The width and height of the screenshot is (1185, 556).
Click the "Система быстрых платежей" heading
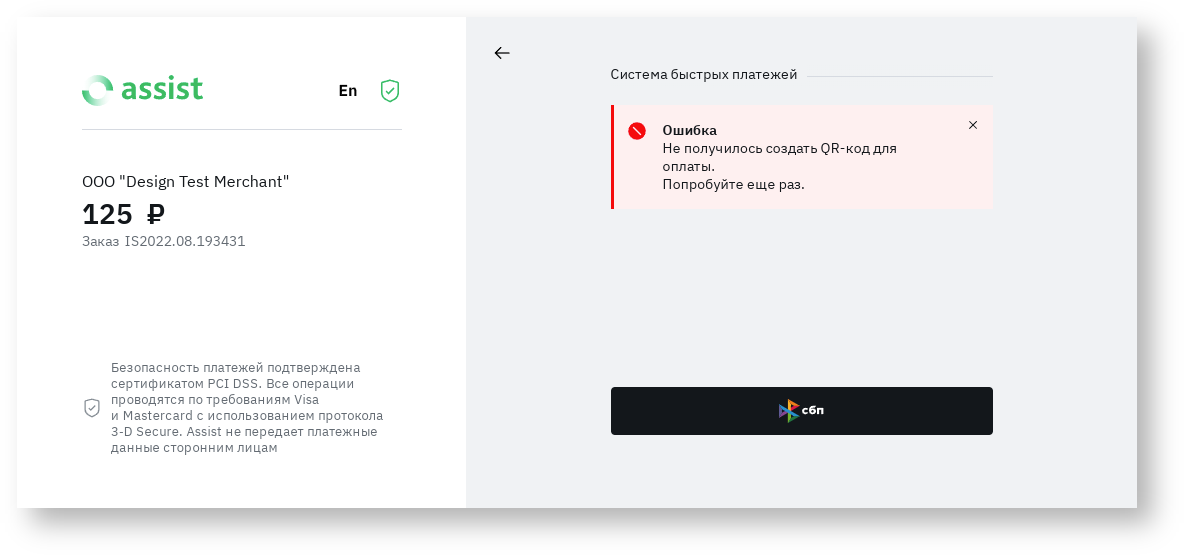[x=704, y=75]
